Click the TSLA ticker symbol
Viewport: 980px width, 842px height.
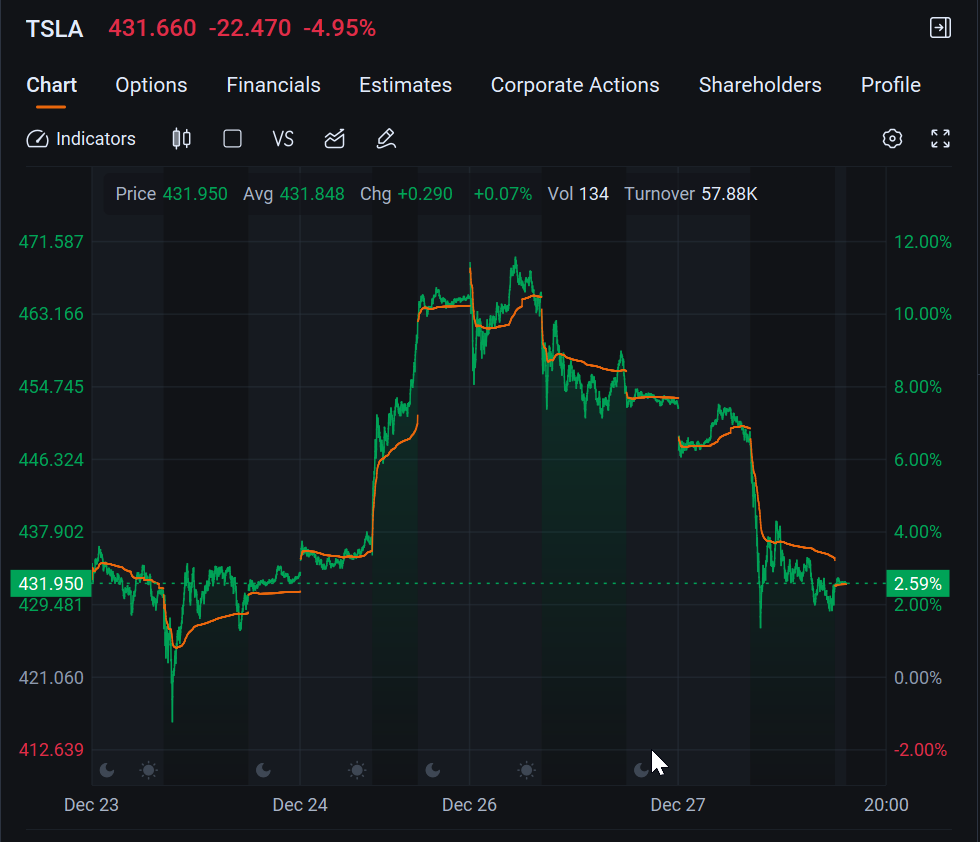(55, 29)
